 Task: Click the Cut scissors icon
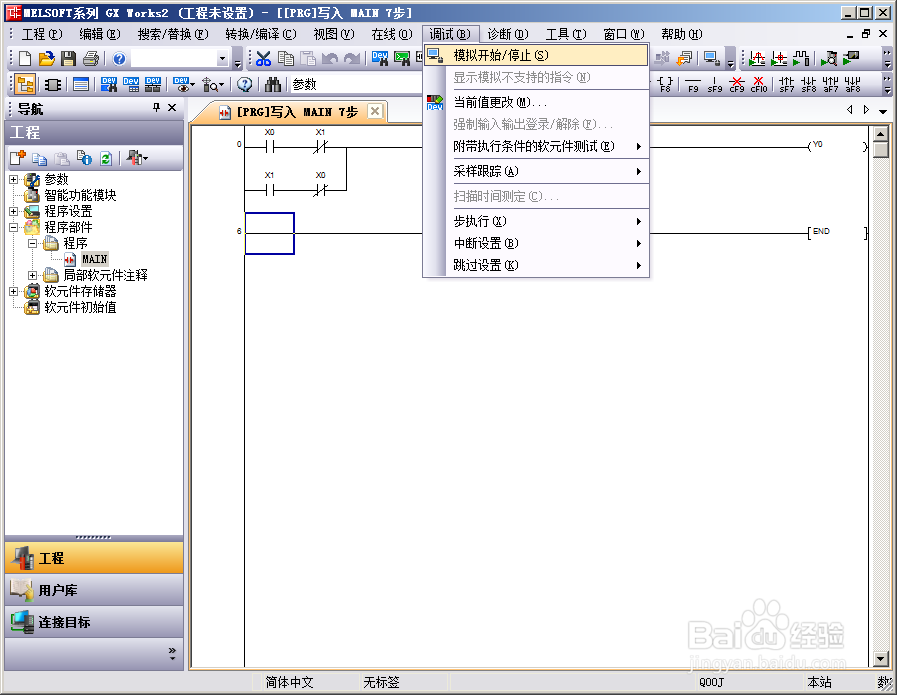pyautogui.click(x=263, y=58)
